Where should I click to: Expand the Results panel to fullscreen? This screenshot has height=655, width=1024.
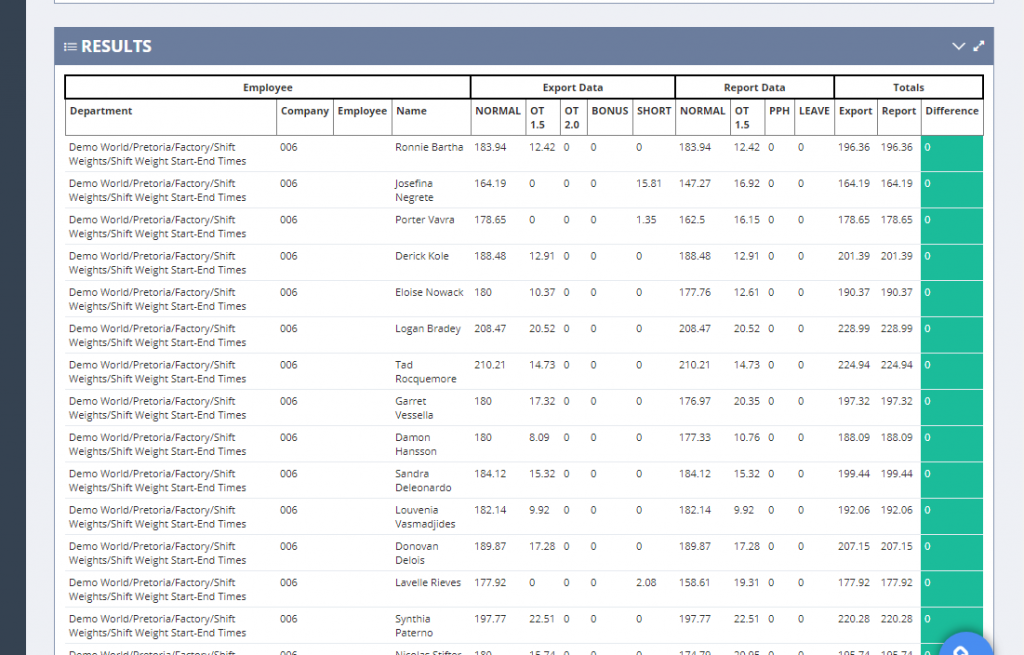pos(979,46)
